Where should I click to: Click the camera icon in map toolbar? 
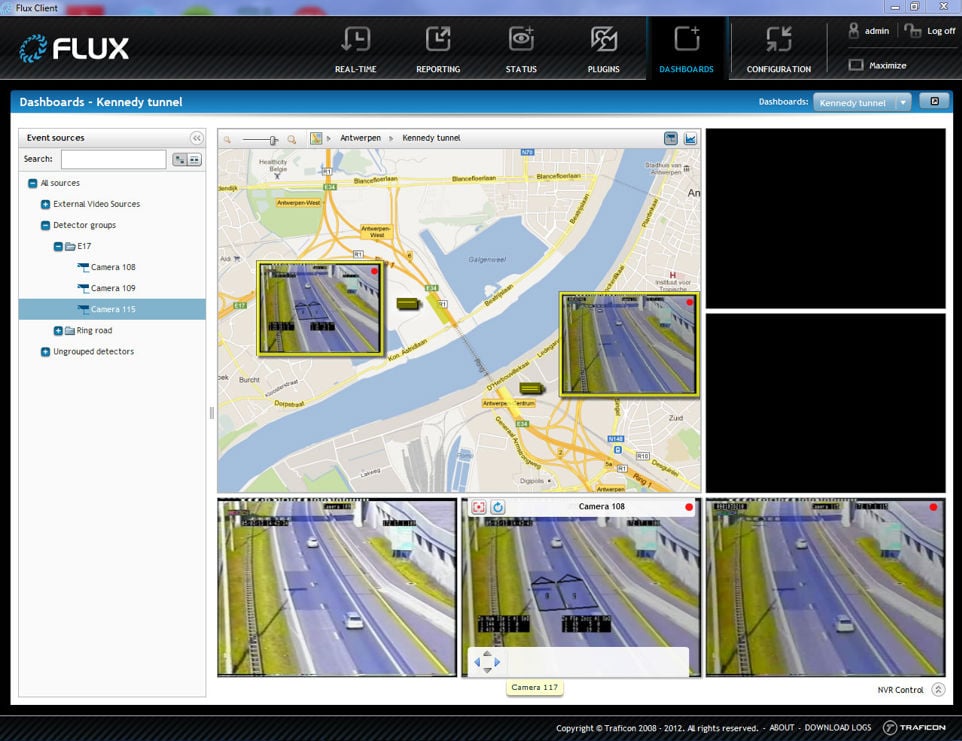(x=671, y=138)
